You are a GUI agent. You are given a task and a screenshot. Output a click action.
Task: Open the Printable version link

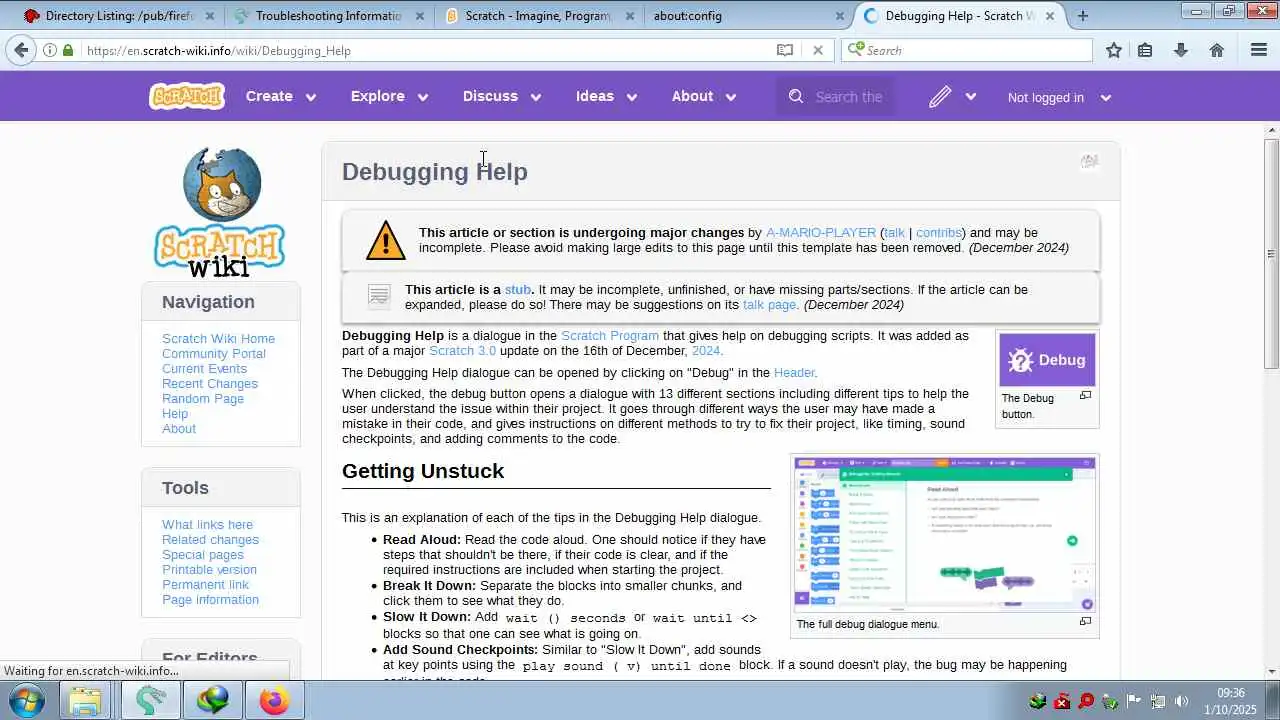(x=209, y=569)
